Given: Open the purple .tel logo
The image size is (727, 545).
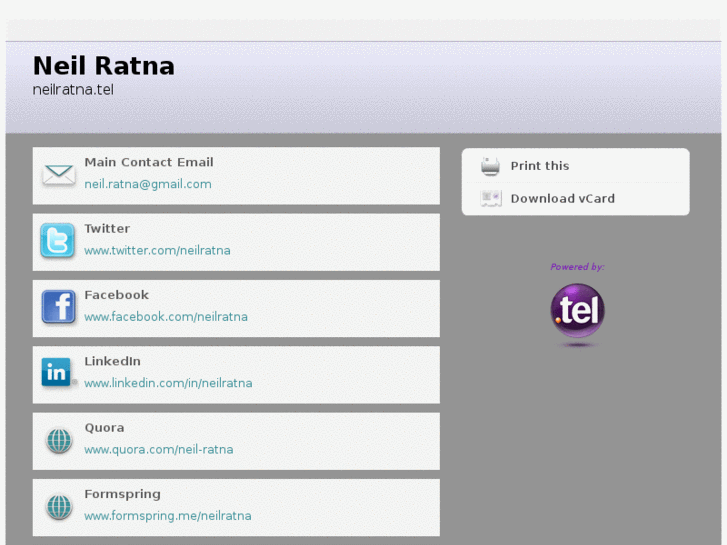Looking at the screenshot, I should 577,311.
